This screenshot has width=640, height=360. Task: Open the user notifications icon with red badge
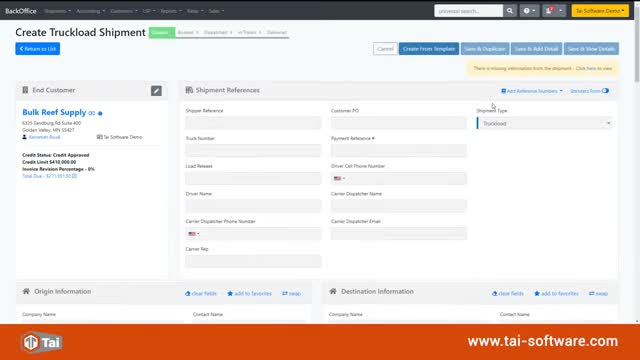pyautogui.click(x=549, y=11)
